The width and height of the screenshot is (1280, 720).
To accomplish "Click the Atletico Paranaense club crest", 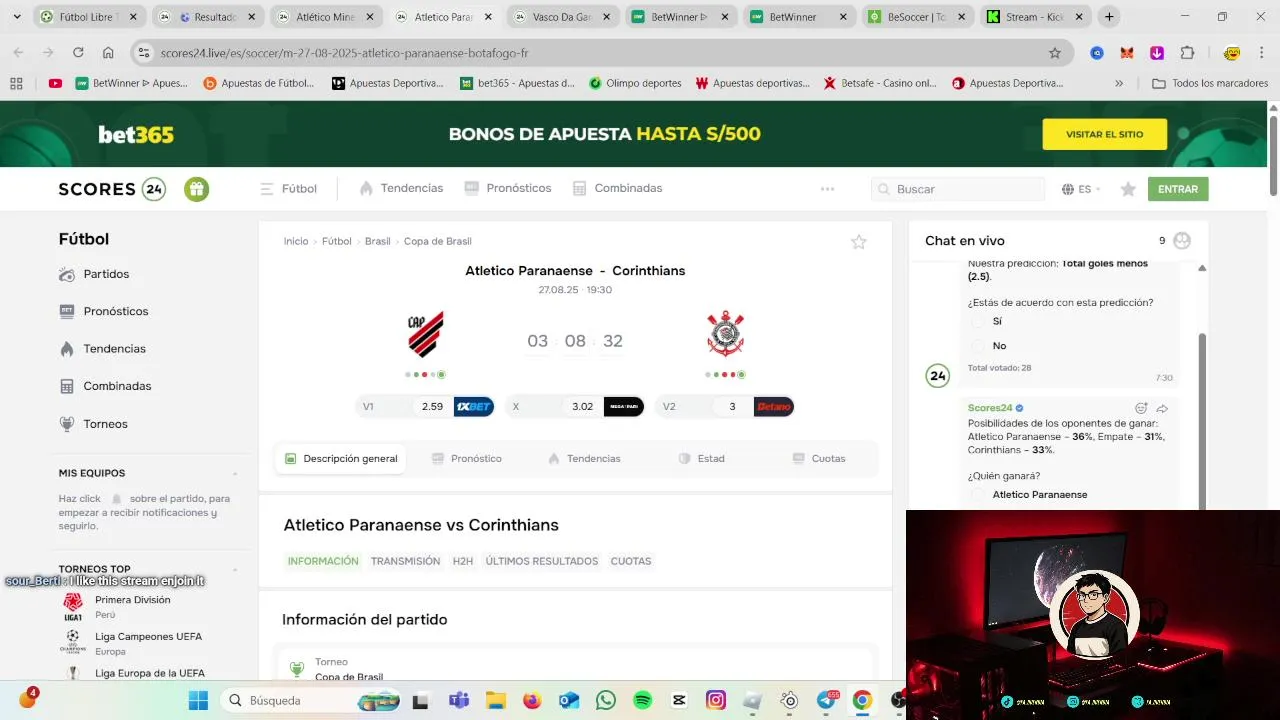I will pos(426,334).
